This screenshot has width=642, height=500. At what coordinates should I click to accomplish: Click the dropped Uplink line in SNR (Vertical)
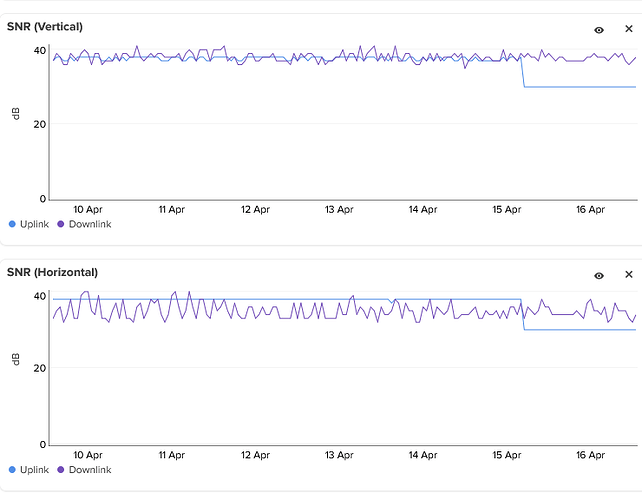point(580,87)
